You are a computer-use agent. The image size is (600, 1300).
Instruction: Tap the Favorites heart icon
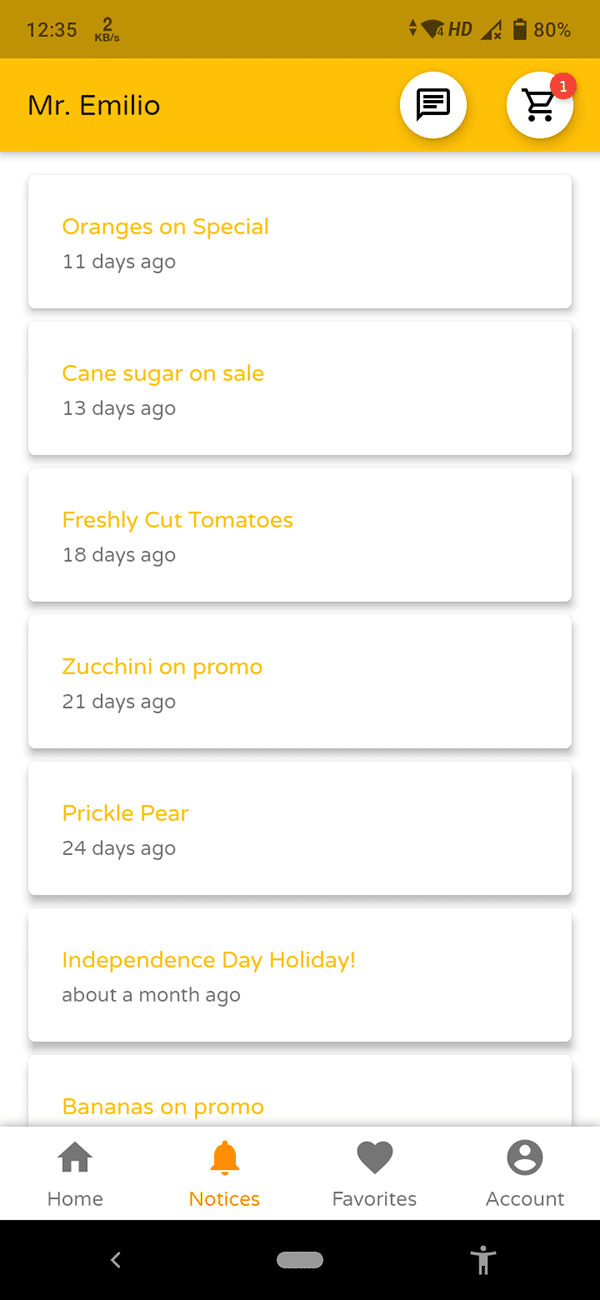[x=375, y=1158]
